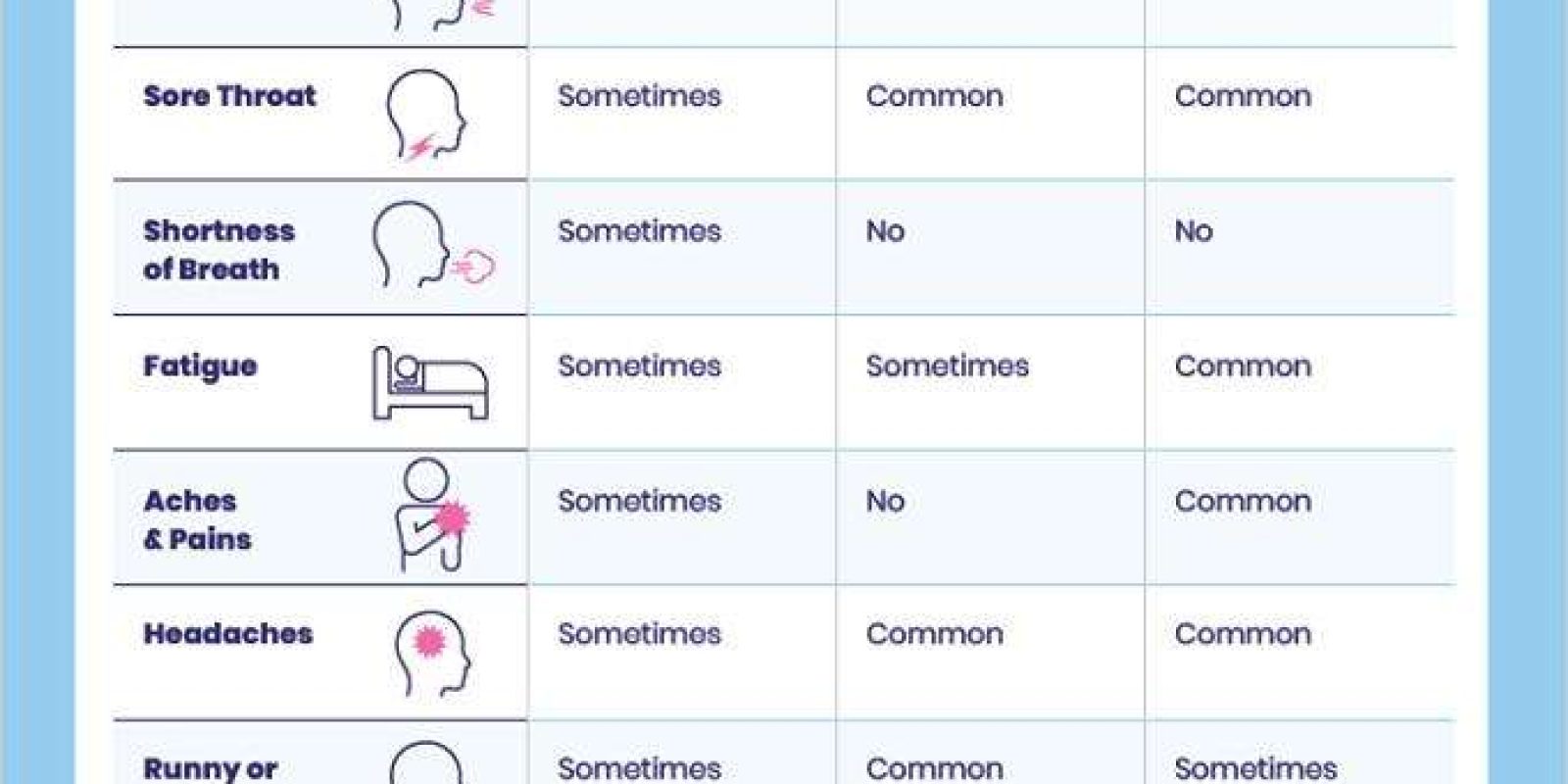Click the last Sometimes in Runny row

(x=1255, y=769)
